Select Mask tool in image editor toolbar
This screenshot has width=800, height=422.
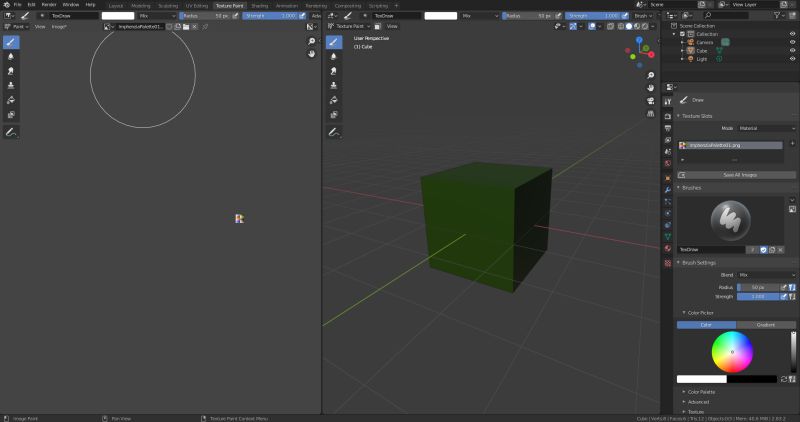pos(11,115)
